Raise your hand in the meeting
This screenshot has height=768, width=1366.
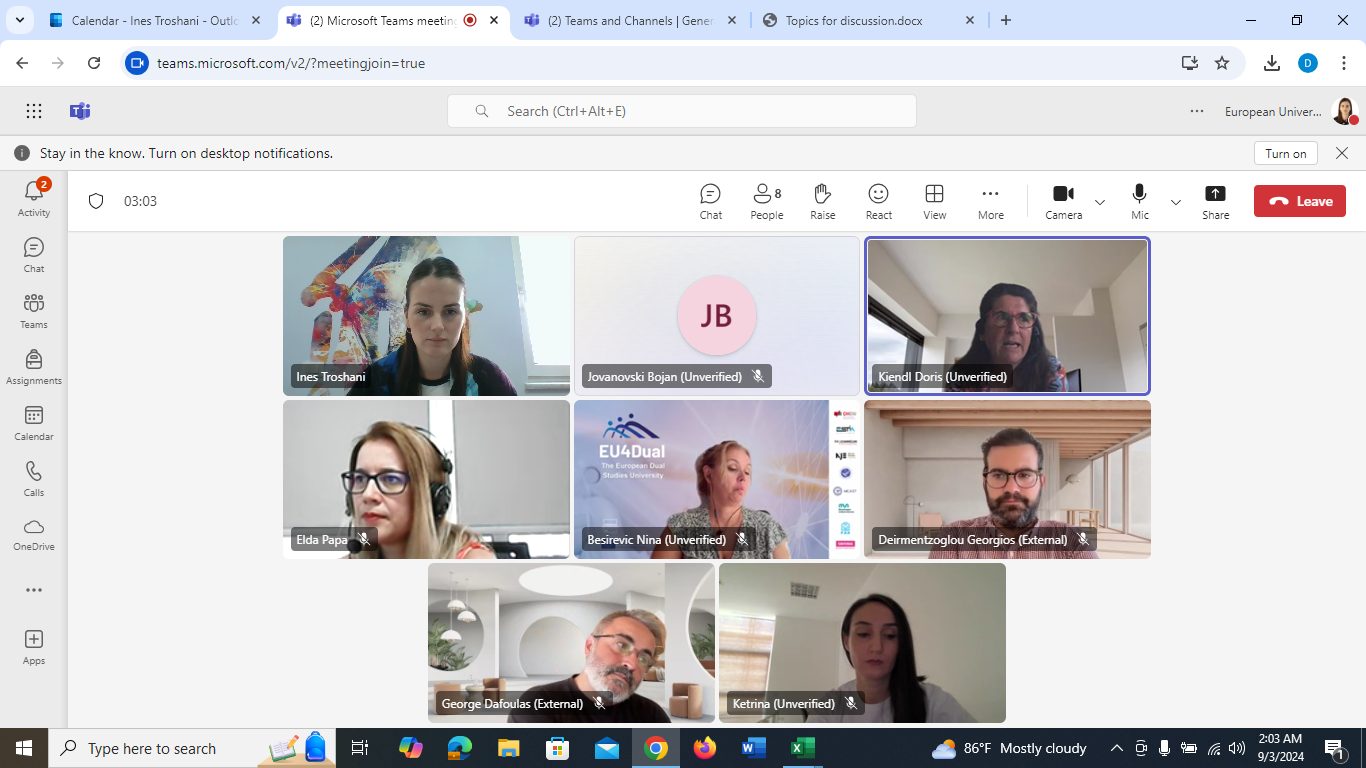coord(822,201)
